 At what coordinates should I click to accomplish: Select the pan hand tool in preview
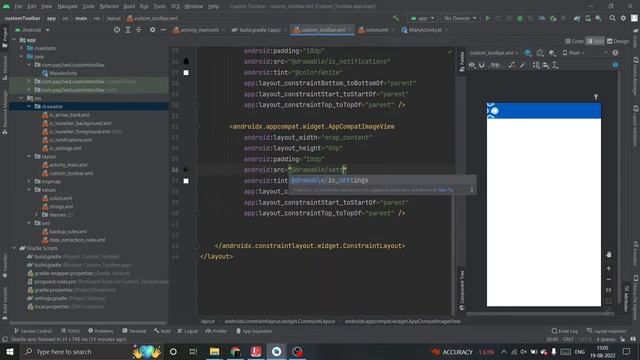pos(609,254)
